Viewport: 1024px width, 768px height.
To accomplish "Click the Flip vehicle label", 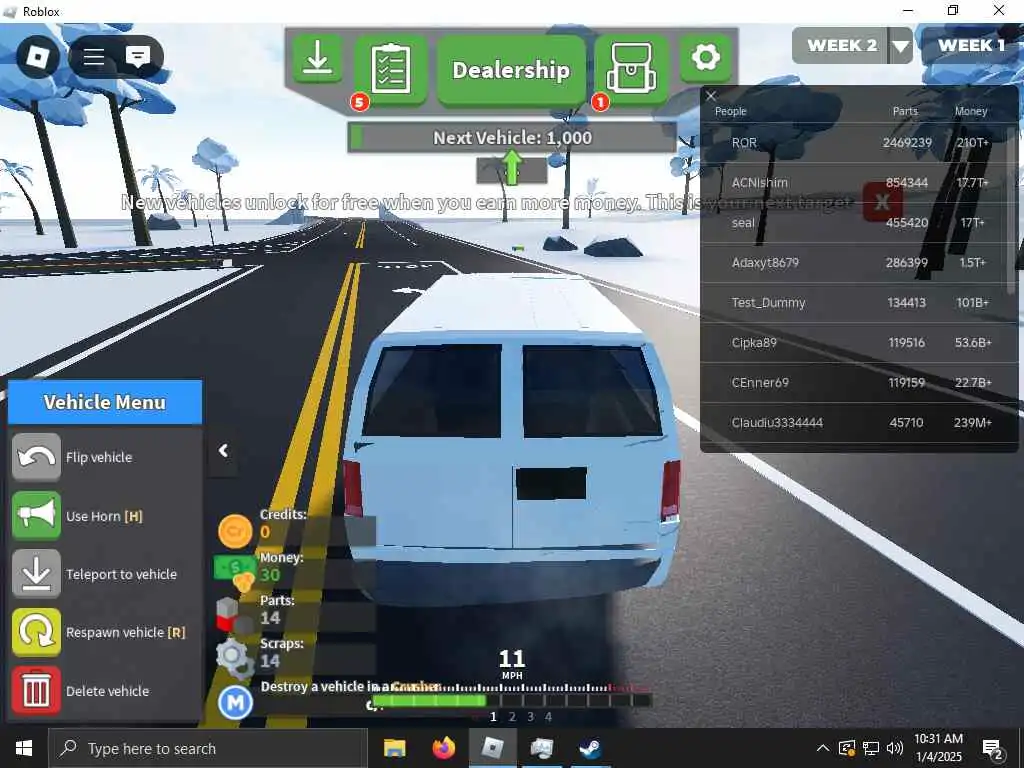I will (x=99, y=457).
